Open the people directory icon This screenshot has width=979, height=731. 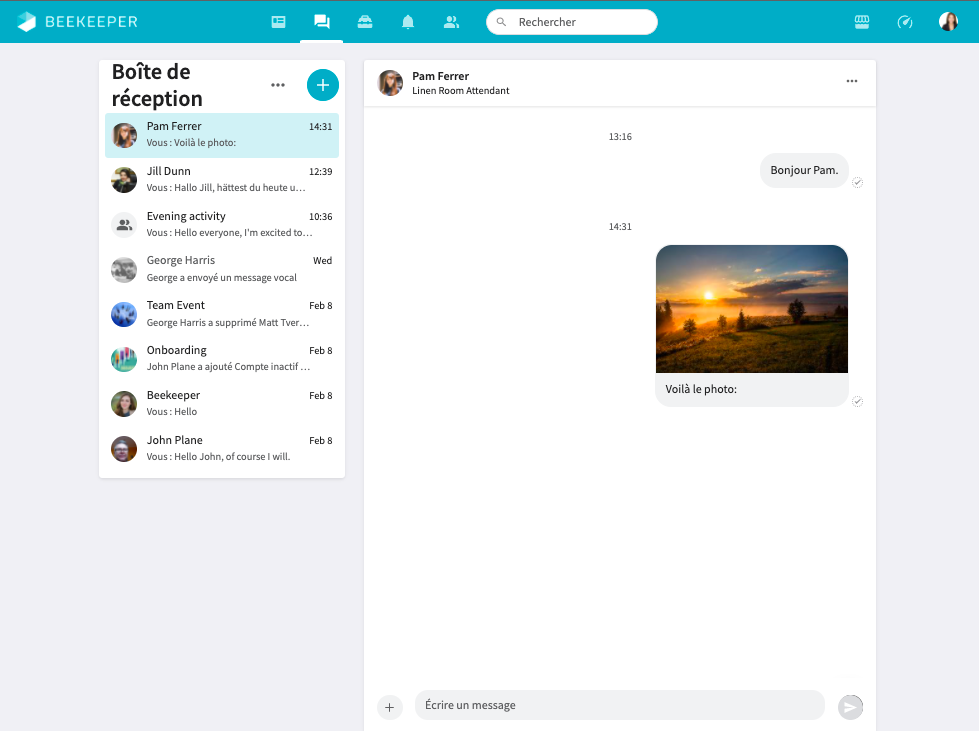pyautogui.click(x=451, y=22)
